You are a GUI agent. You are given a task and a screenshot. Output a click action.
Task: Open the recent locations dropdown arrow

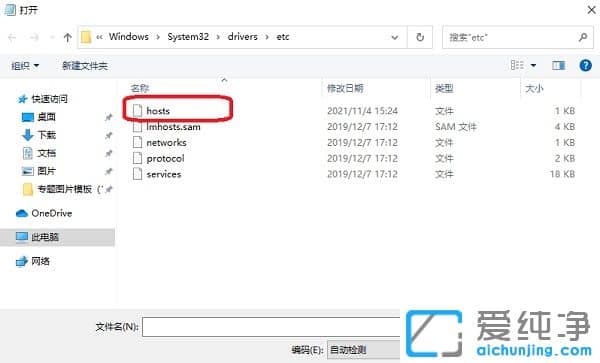[x=52, y=37]
